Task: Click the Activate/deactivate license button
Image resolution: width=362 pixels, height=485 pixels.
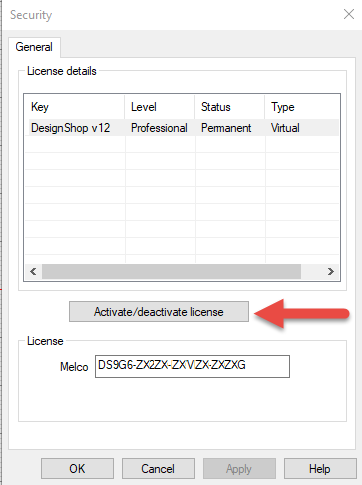Action: point(159,312)
